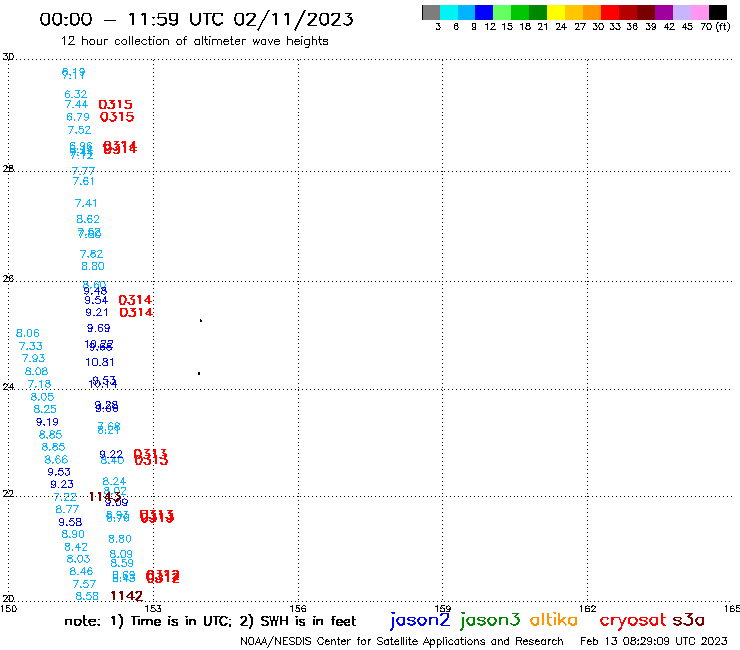
Task: Click the 6.32 wave height value
Action: (76, 94)
